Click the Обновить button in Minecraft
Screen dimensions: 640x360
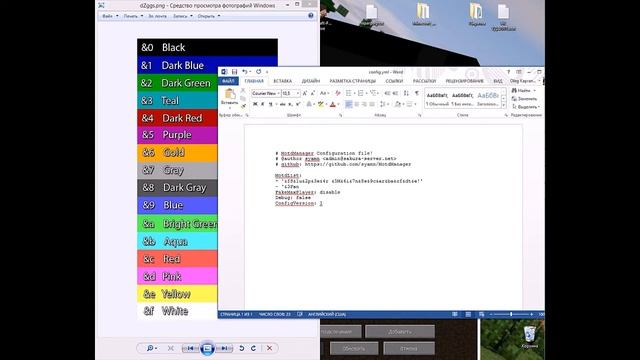(x=354, y=349)
